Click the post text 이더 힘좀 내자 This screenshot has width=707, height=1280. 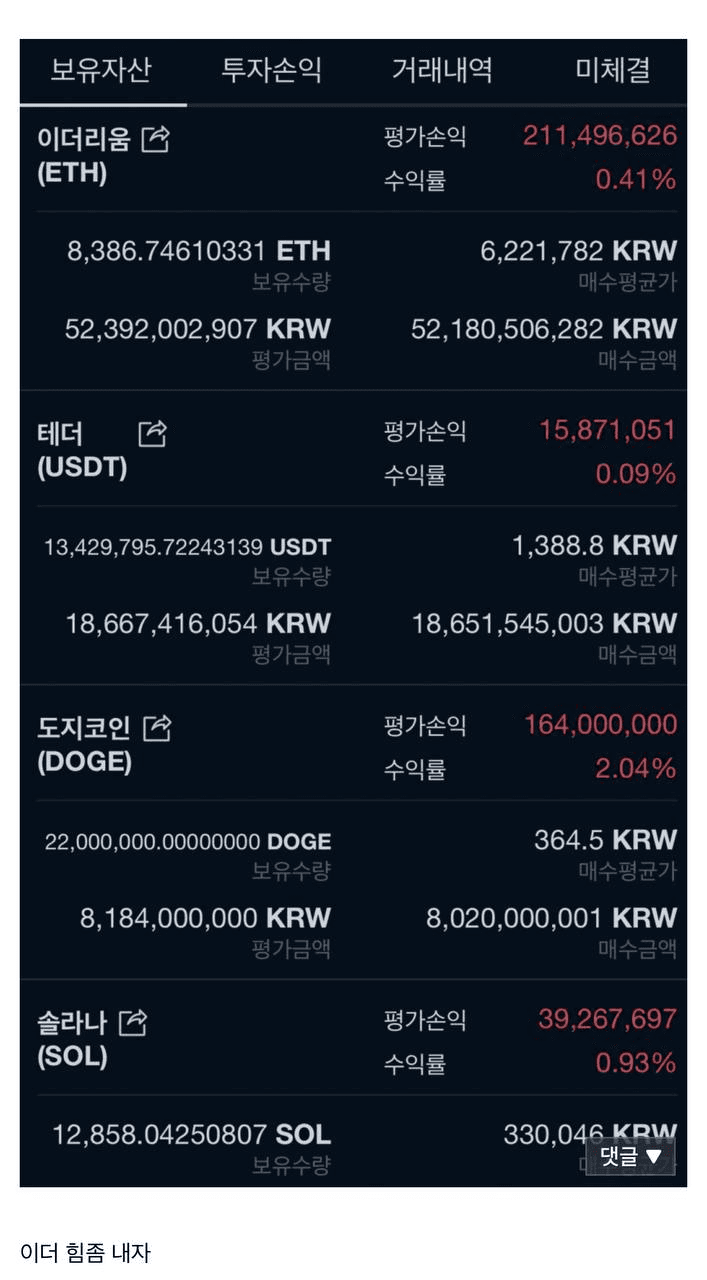(85, 1251)
